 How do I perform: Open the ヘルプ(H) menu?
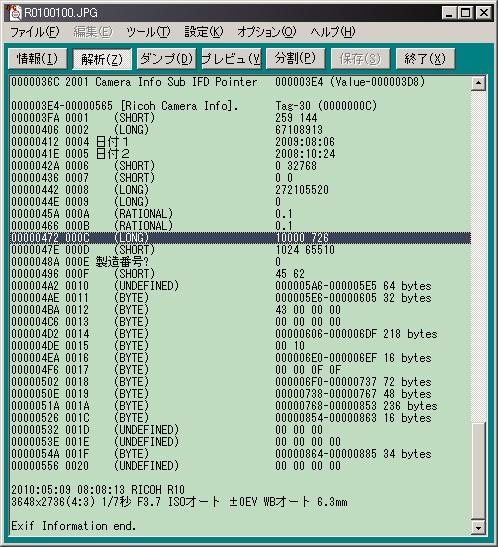[x=332, y=32]
